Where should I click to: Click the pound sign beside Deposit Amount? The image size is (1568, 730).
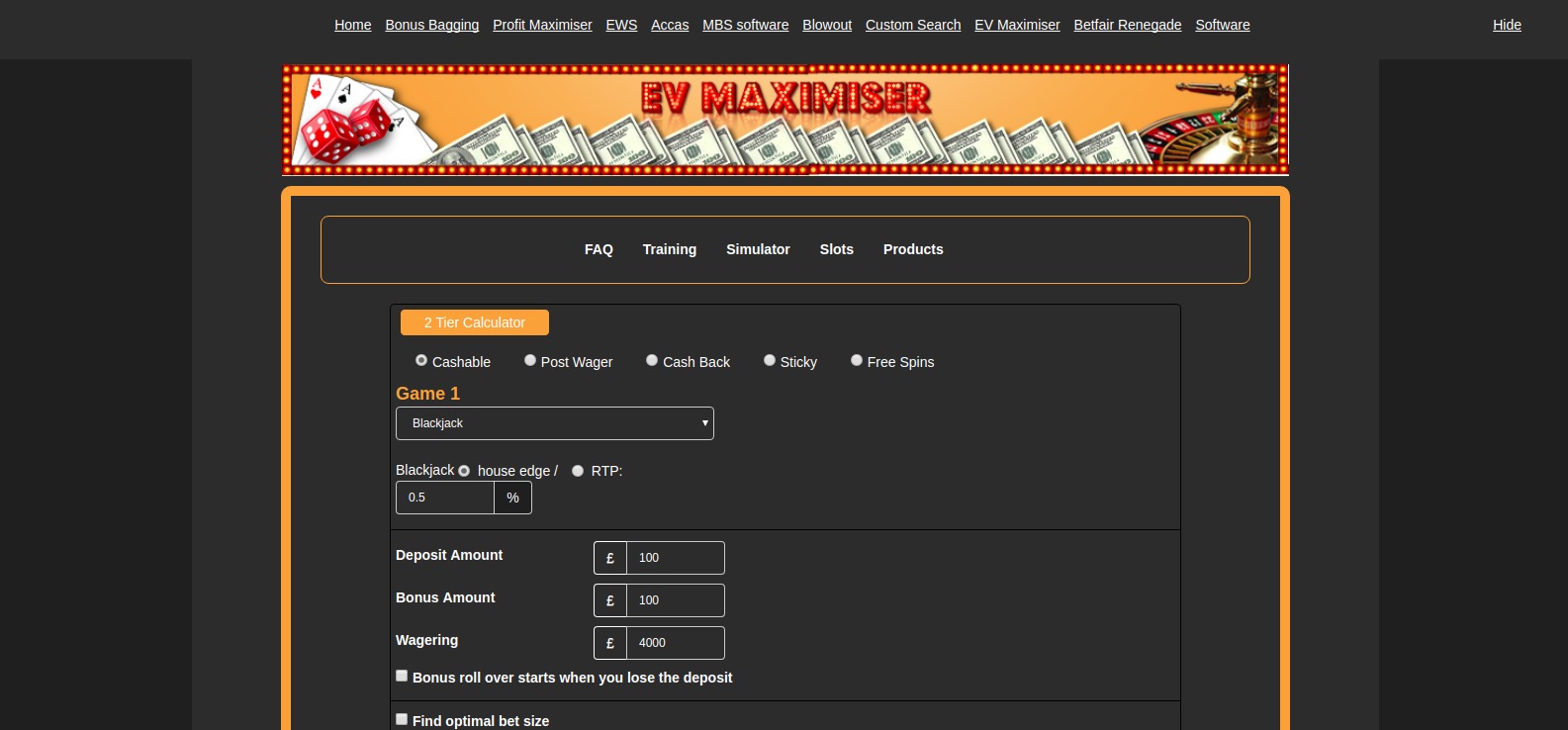coord(610,558)
